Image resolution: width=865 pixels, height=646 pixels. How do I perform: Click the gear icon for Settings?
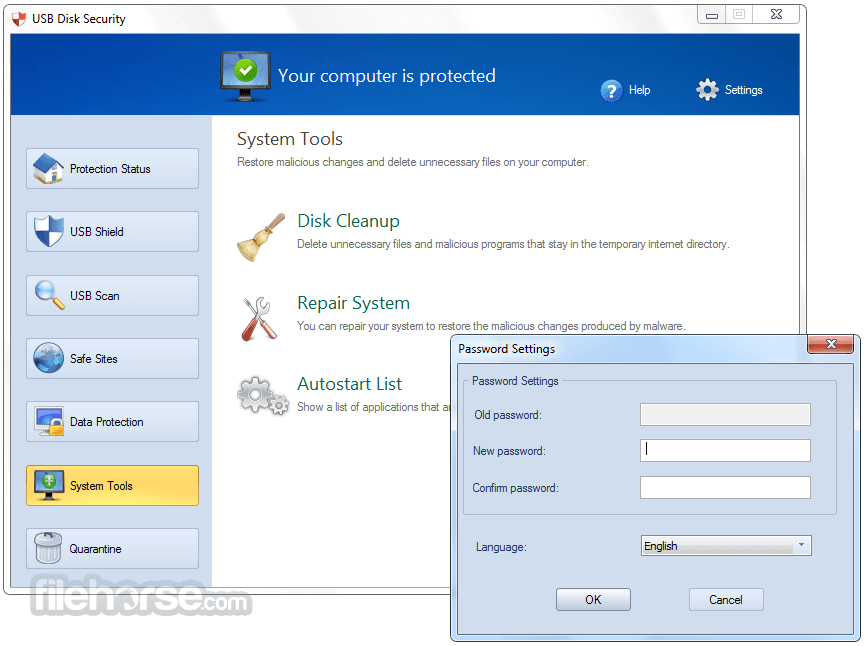tap(707, 89)
